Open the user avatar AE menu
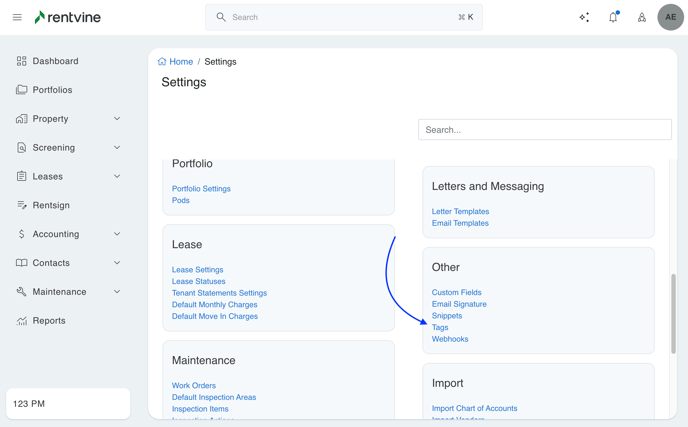The height and width of the screenshot is (427, 688). pyautogui.click(x=670, y=17)
